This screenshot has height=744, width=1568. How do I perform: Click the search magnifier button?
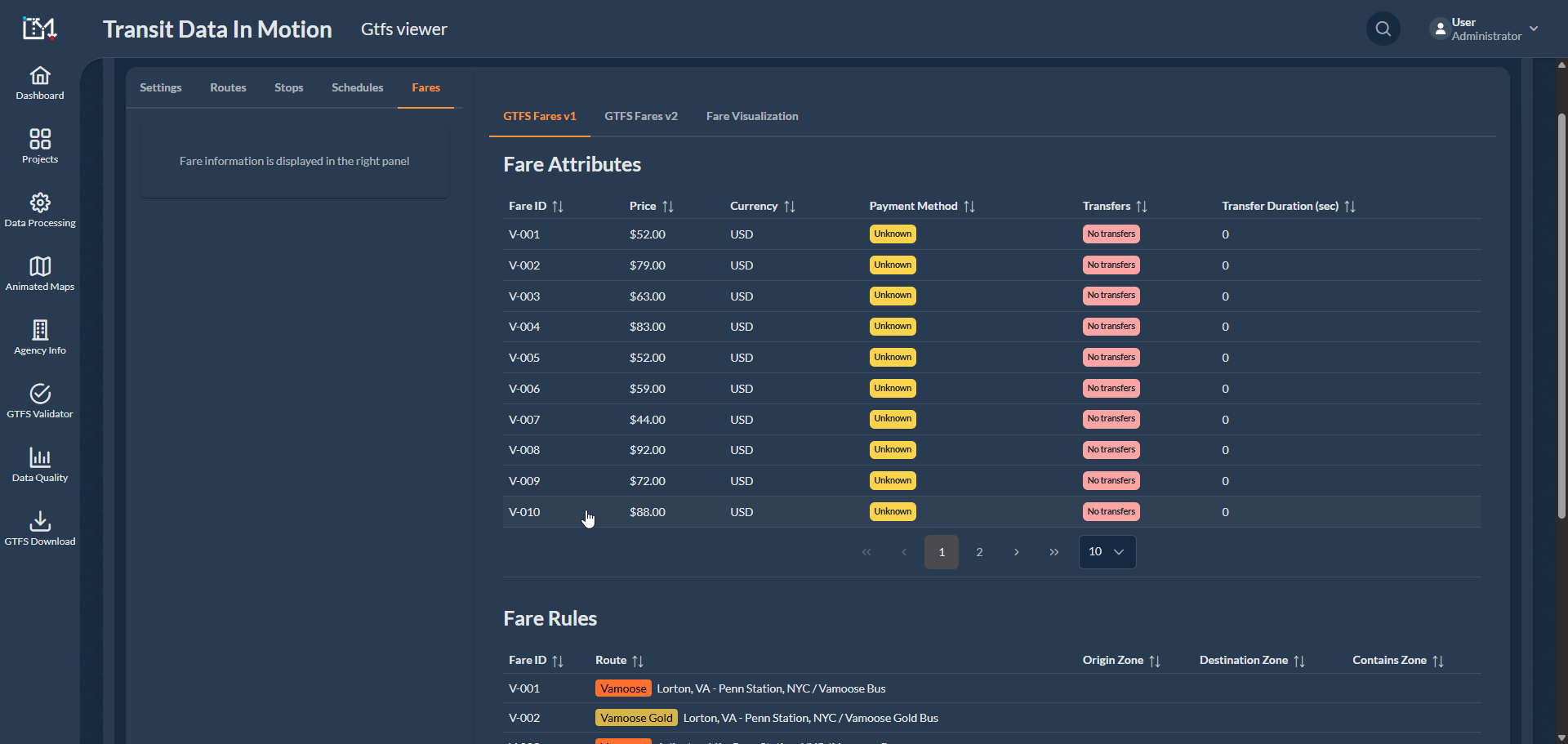pyautogui.click(x=1383, y=29)
